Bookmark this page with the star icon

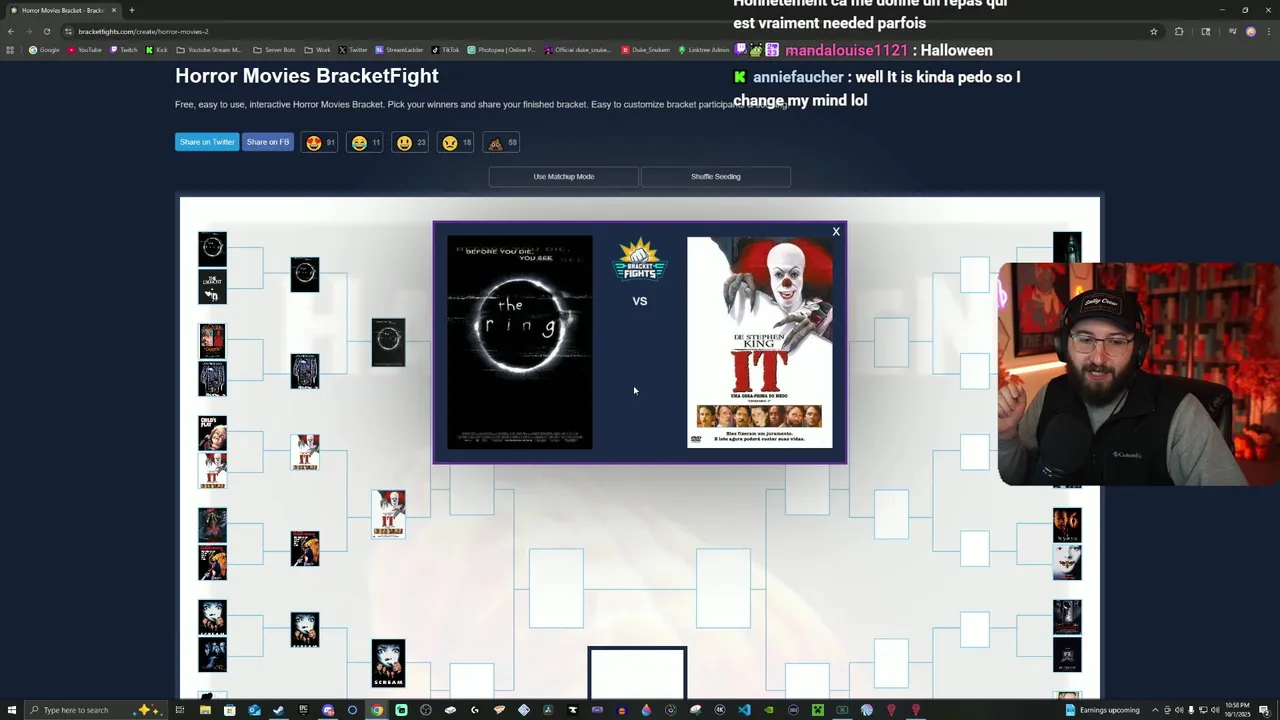point(1153,31)
